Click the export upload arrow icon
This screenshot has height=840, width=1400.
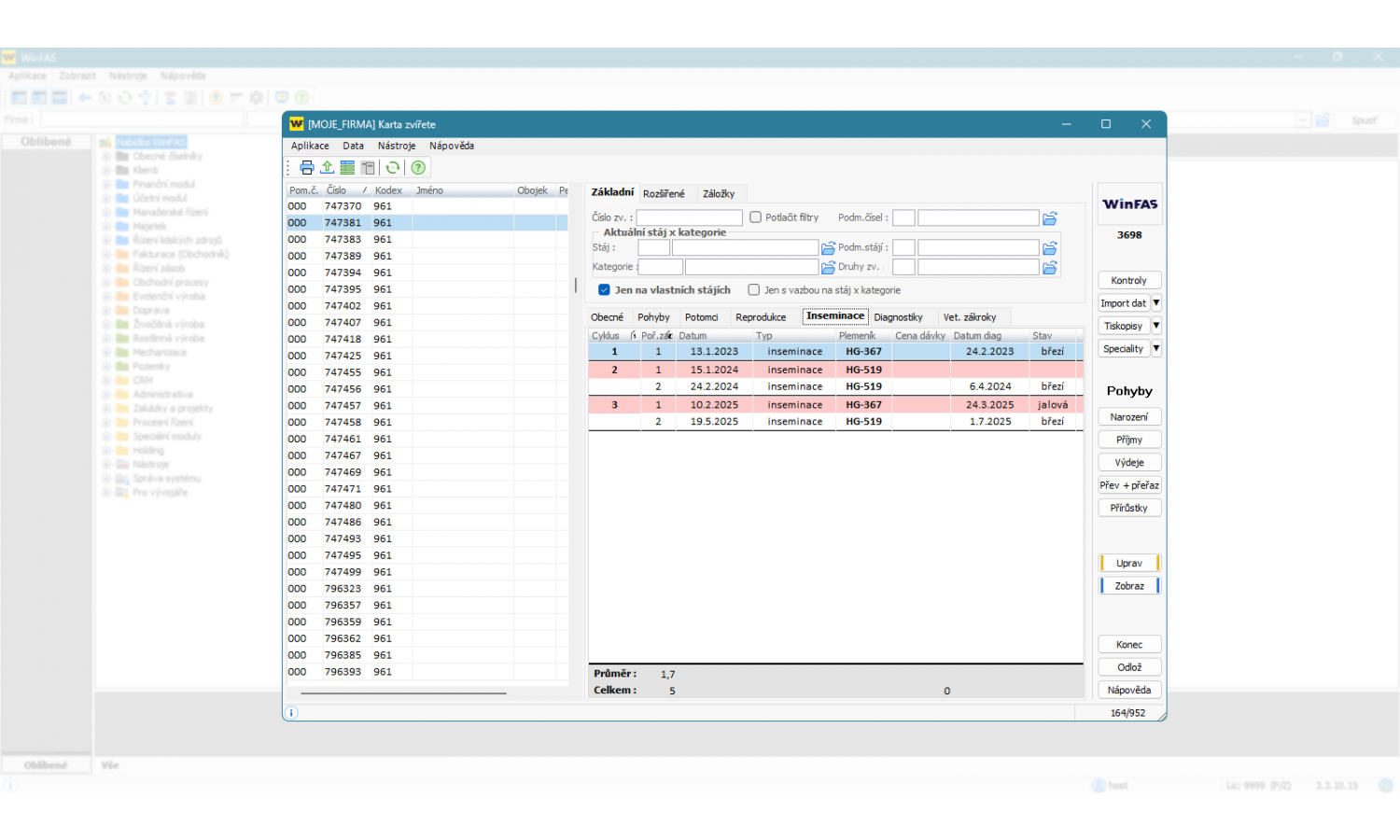(x=327, y=168)
